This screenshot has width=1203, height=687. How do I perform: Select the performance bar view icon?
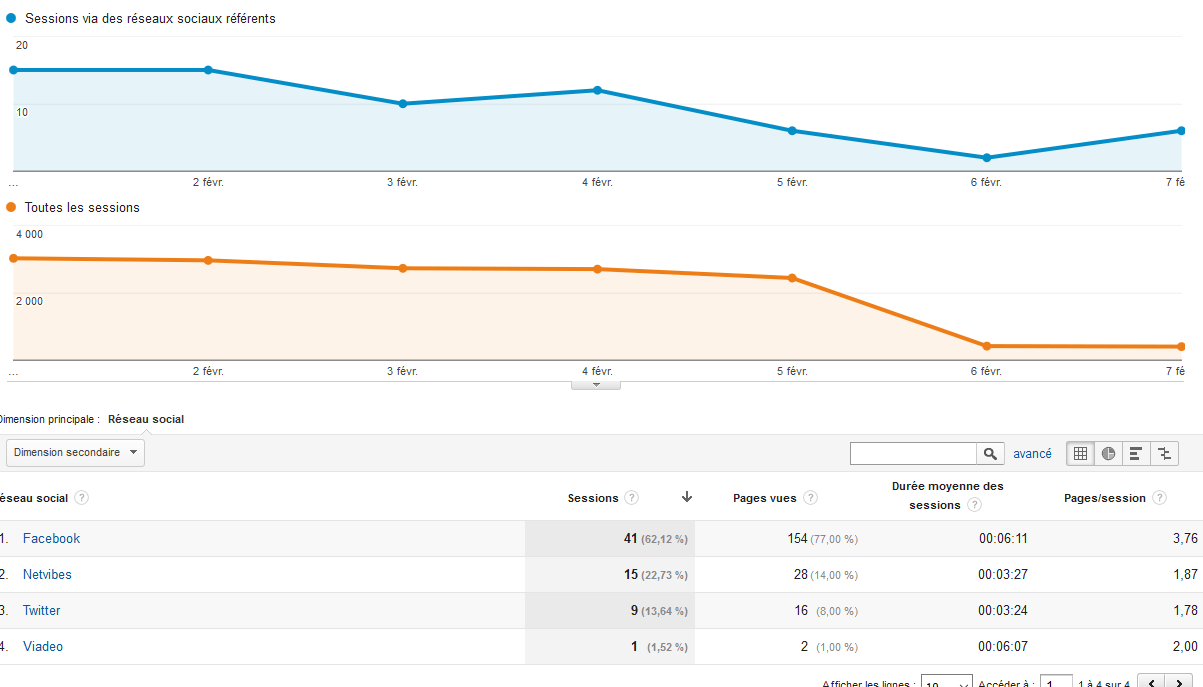(x=1136, y=453)
